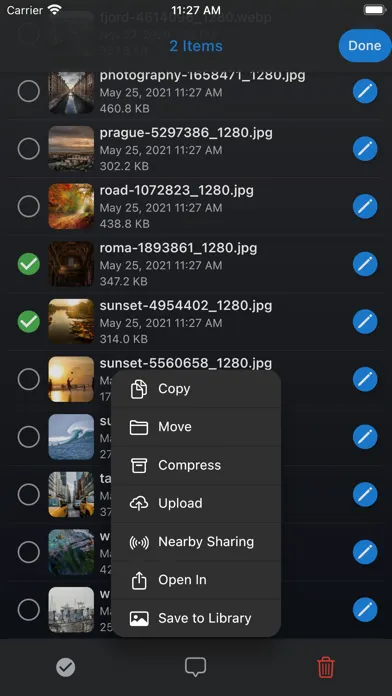The image size is (392, 696).
Task: Tap the red trash delete icon
Action: 325,667
